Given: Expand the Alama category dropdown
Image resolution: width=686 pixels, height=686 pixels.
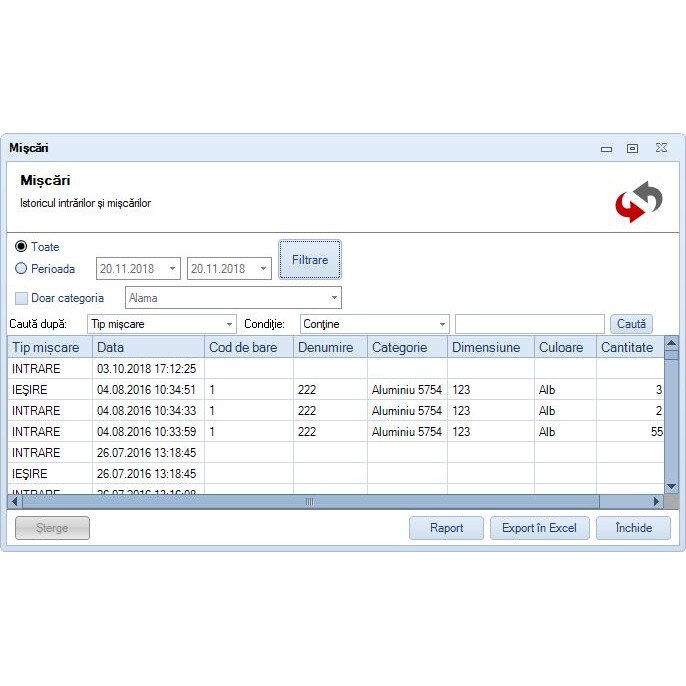Looking at the screenshot, I should click(x=334, y=298).
